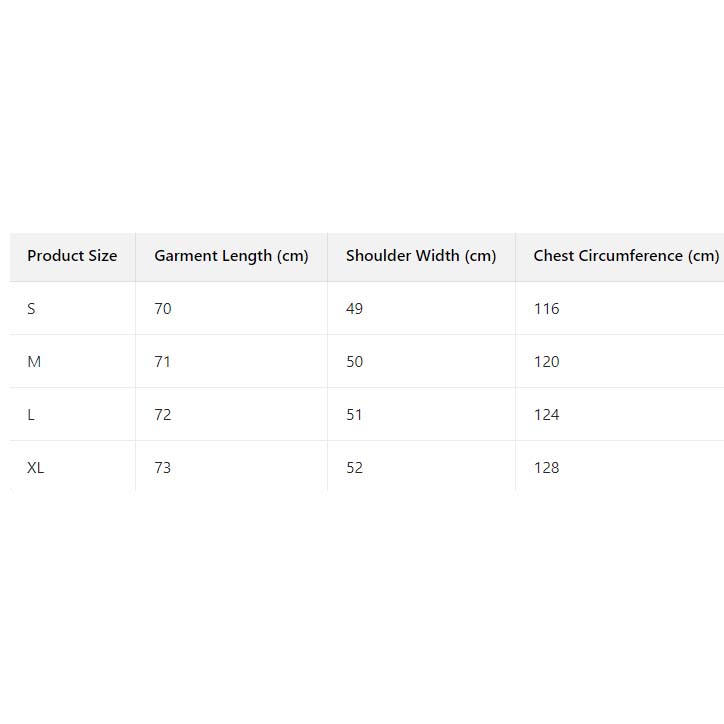Click the Garment Length (cm) header
The height and width of the screenshot is (724, 724).
(231, 256)
